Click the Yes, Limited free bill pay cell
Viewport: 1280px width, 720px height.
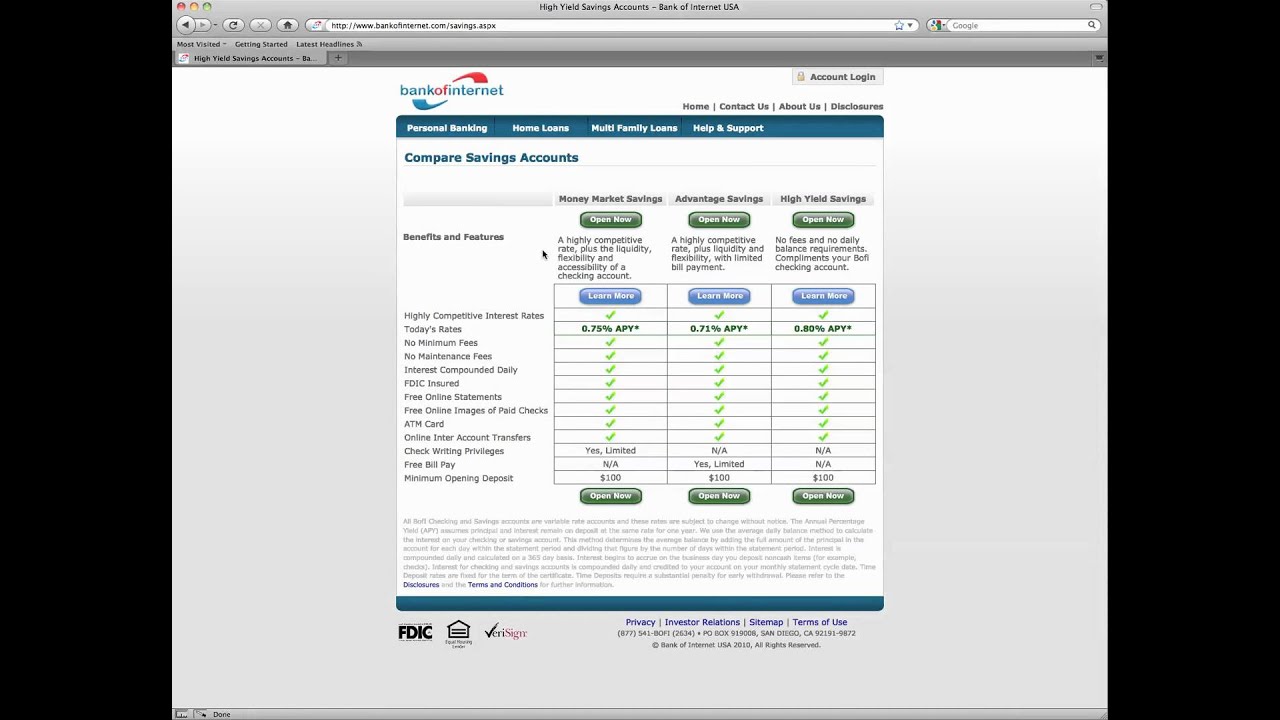(x=719, y=464)
